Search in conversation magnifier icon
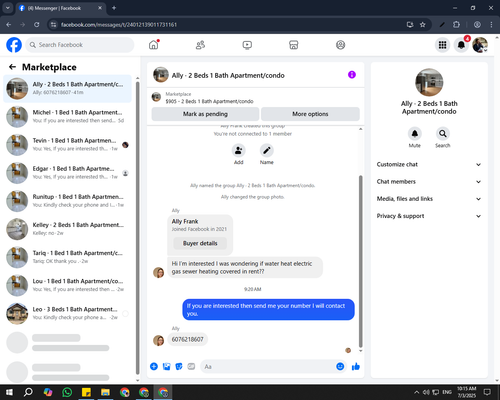The image size is (500, 400). pos(443,134)
